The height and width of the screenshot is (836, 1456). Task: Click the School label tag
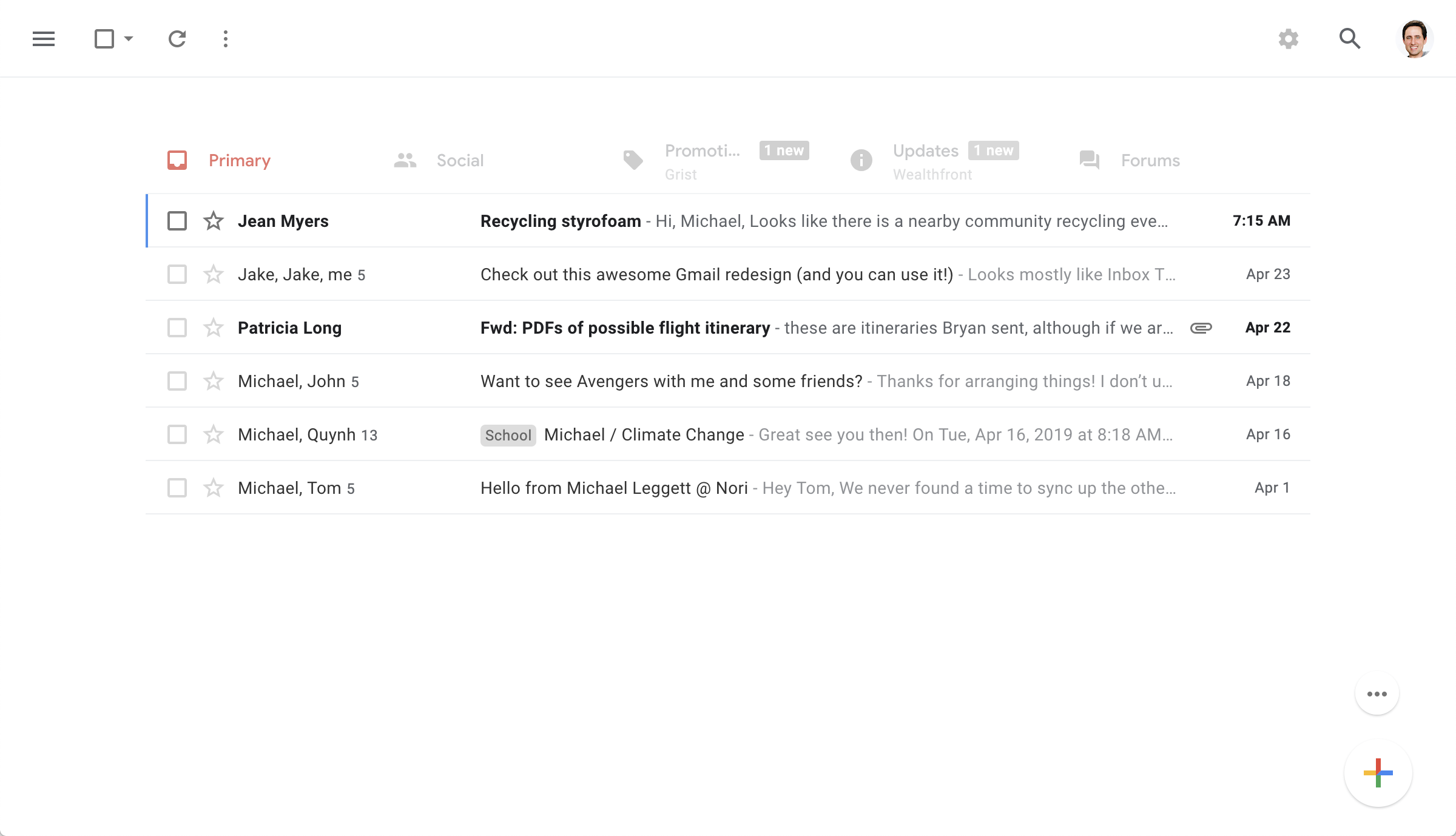pos(508,435)
